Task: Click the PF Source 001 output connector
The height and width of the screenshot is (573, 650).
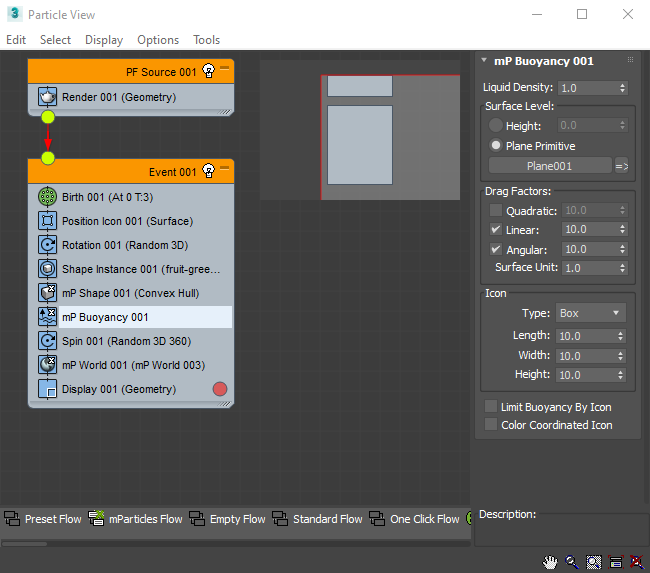Action: coord(48,117)
